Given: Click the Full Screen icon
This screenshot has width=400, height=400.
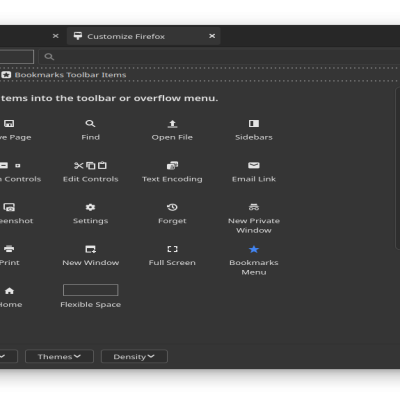Looking at the screenshot, I should 172,249.
